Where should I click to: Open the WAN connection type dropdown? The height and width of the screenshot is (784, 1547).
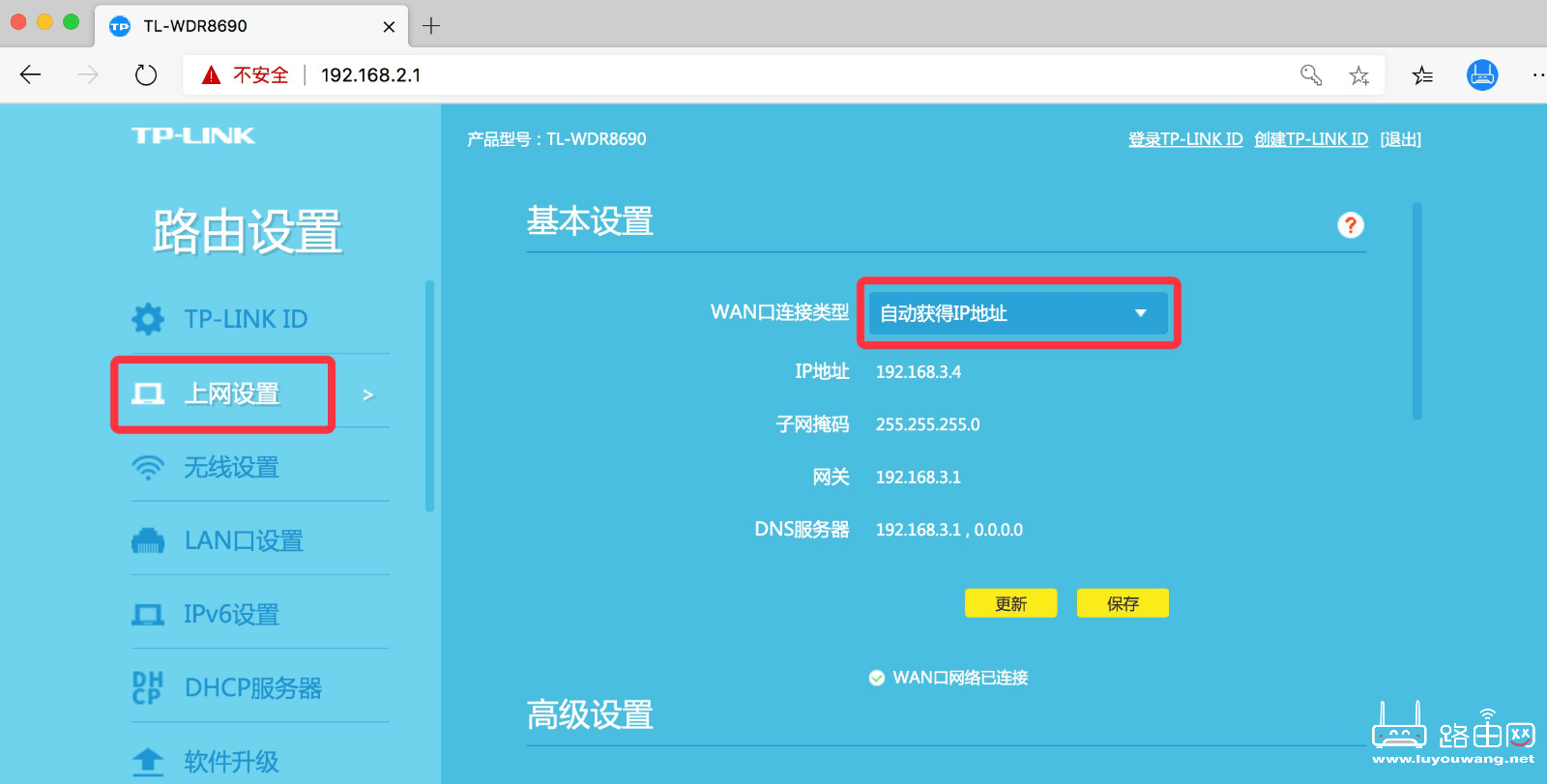pos(1017,313)
